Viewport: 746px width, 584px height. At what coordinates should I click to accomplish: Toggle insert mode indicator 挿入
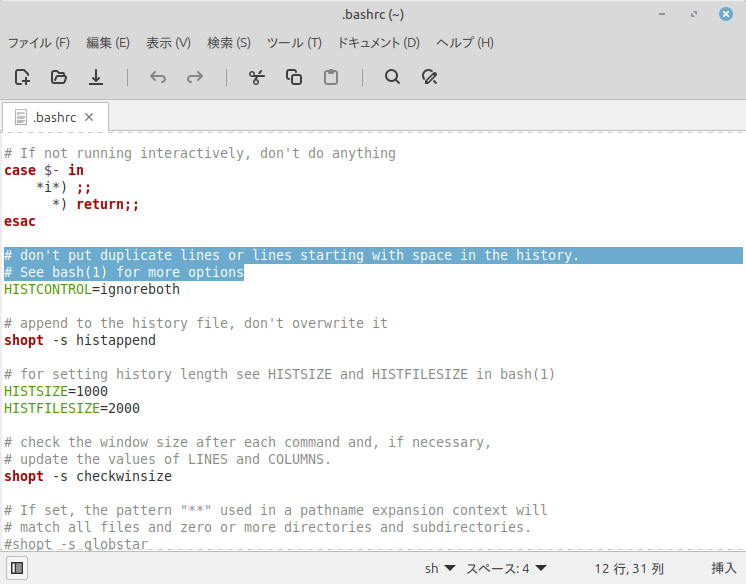click(x=723, y=568)
